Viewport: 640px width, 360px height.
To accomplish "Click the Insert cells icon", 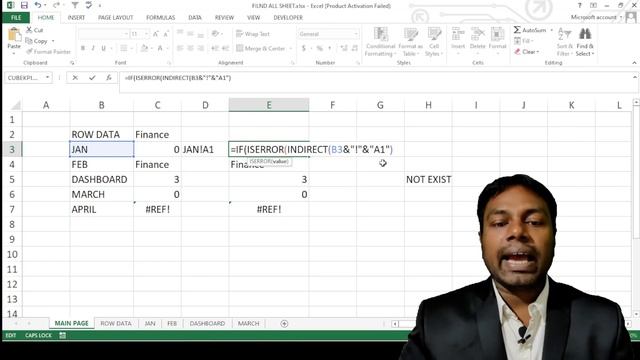I will point(458,34).
